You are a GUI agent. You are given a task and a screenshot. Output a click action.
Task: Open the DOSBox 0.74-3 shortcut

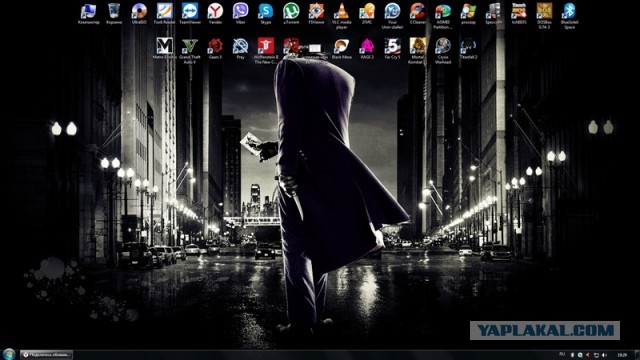pyautogui.click(x=544, y=16)
